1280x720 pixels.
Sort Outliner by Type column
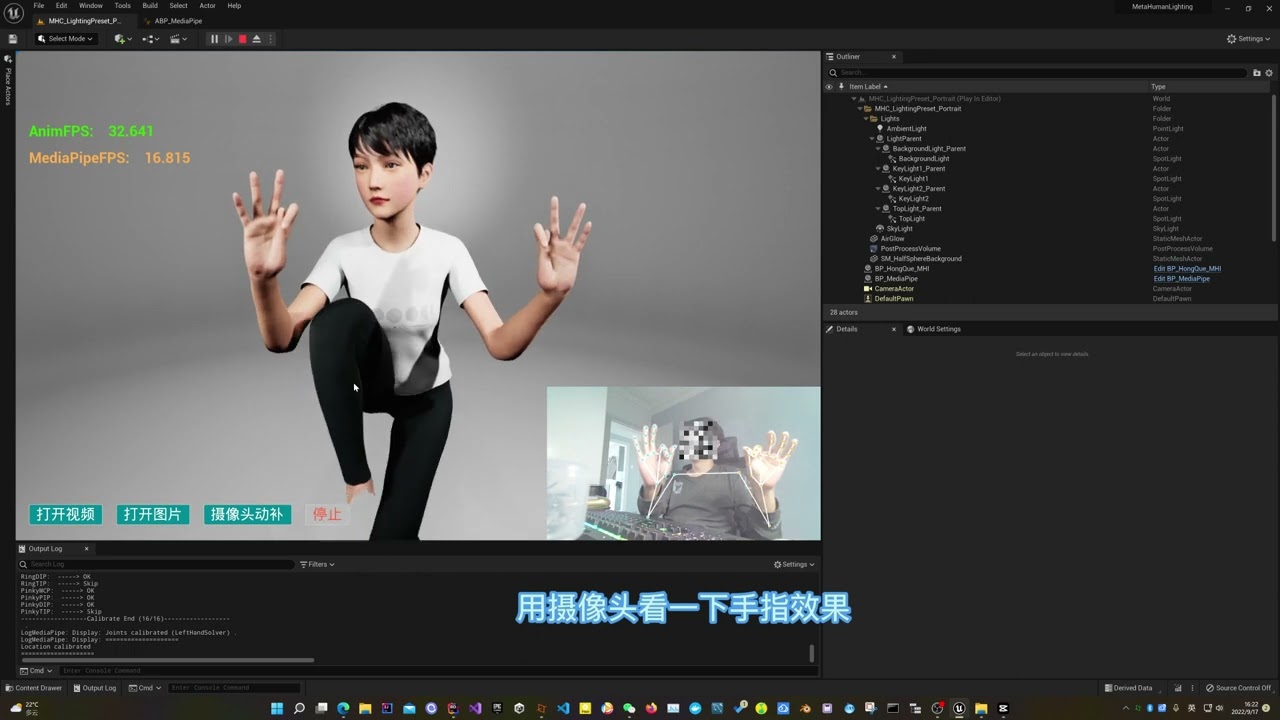(1158, 87)
